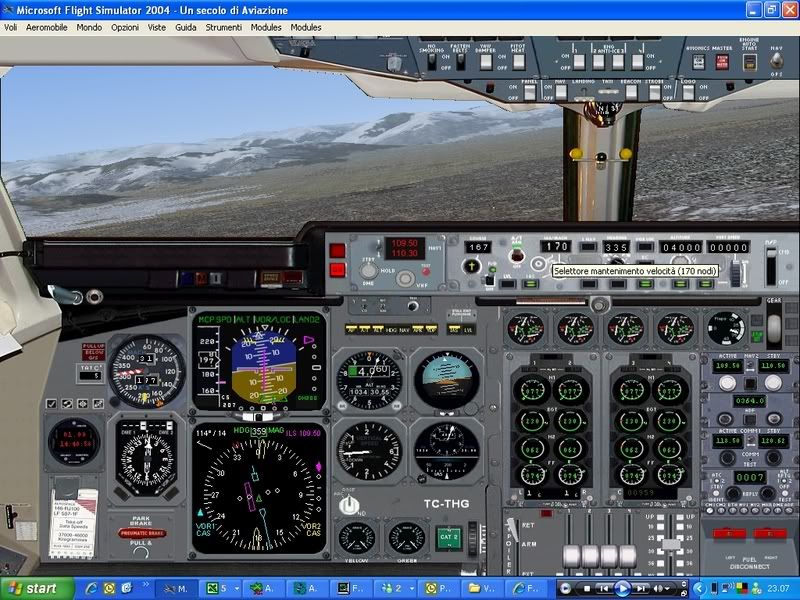Image resolution: width=800 pixels, height=600 pixels.
Task: Toggle the Logo light switch
Action: click(x=688, y=92)
